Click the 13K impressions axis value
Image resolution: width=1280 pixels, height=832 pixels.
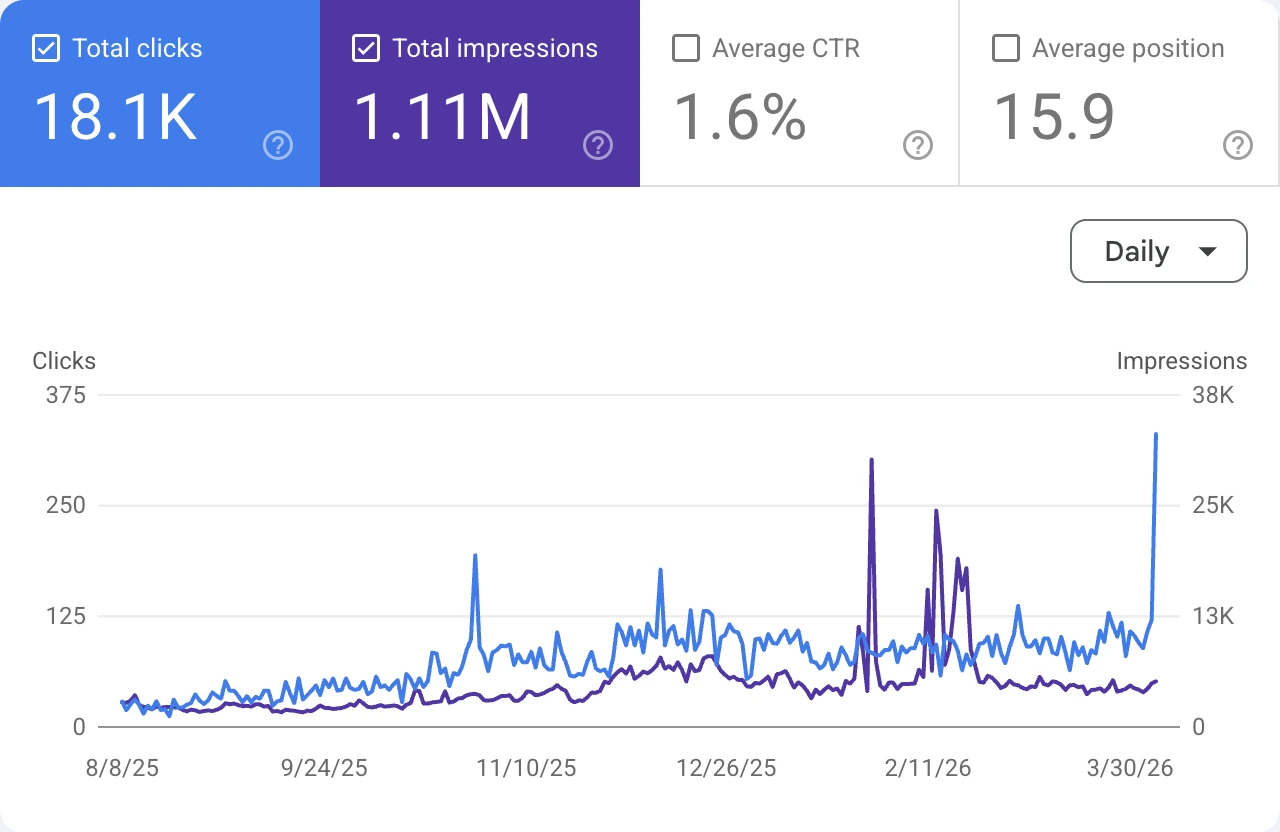(1213, 616)
